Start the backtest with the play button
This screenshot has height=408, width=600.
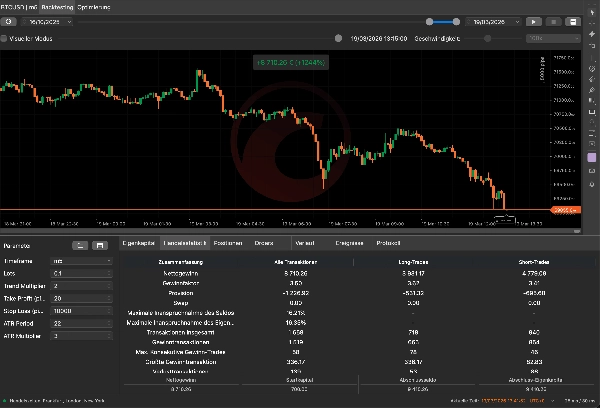(x=533, y=22)
